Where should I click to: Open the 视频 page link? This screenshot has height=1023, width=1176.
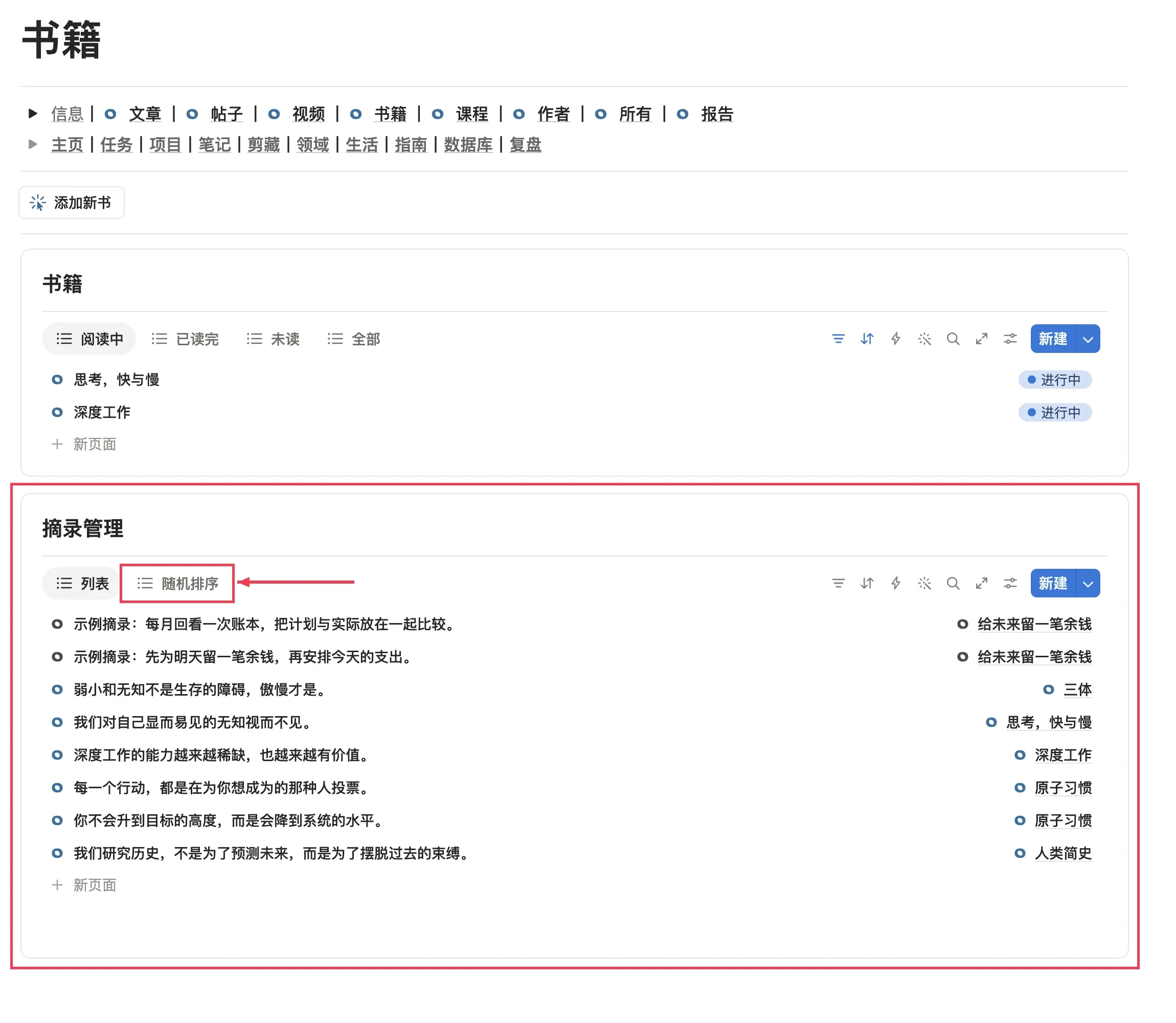(x=308, y=114)
